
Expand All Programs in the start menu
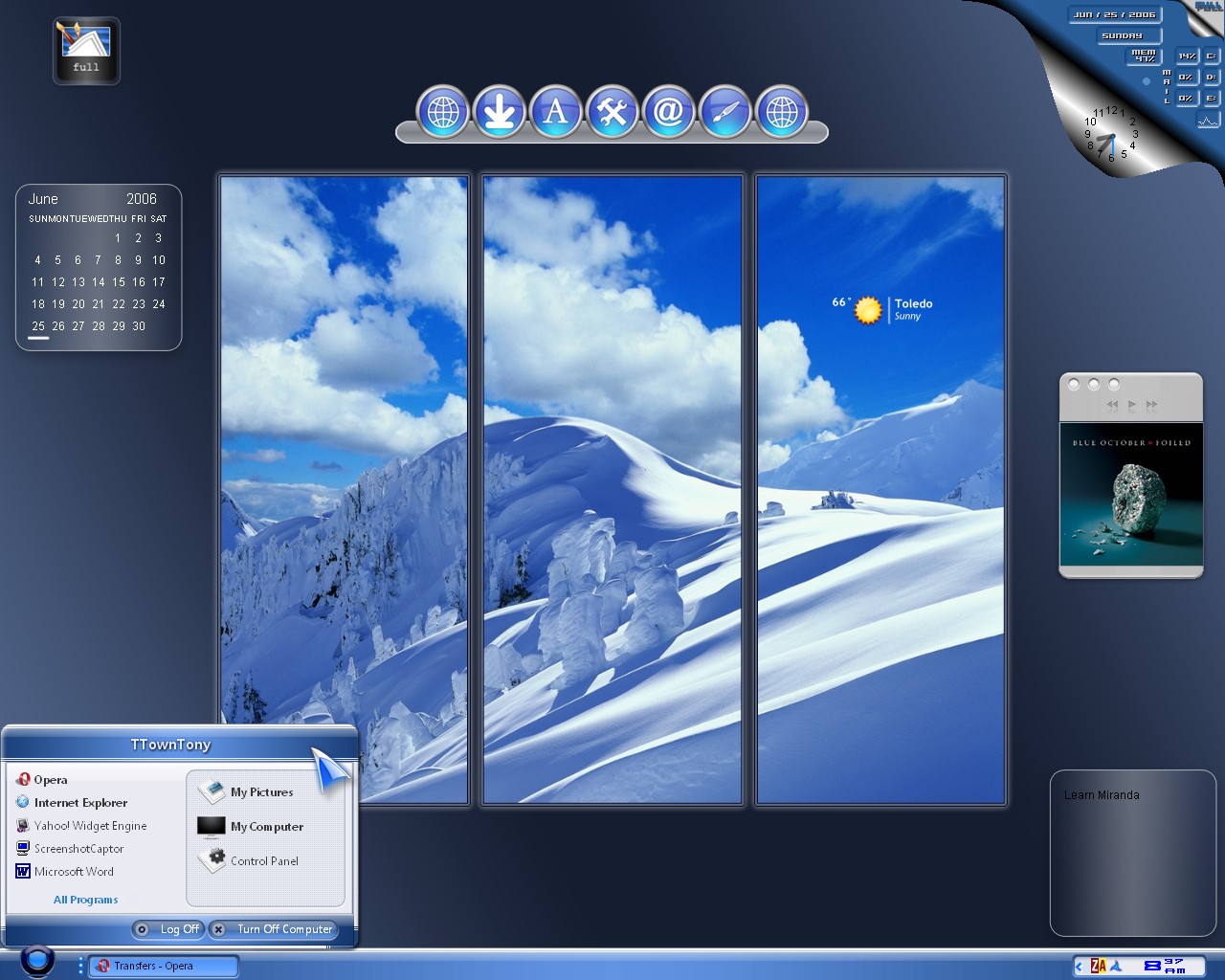[x=86, y=900]
